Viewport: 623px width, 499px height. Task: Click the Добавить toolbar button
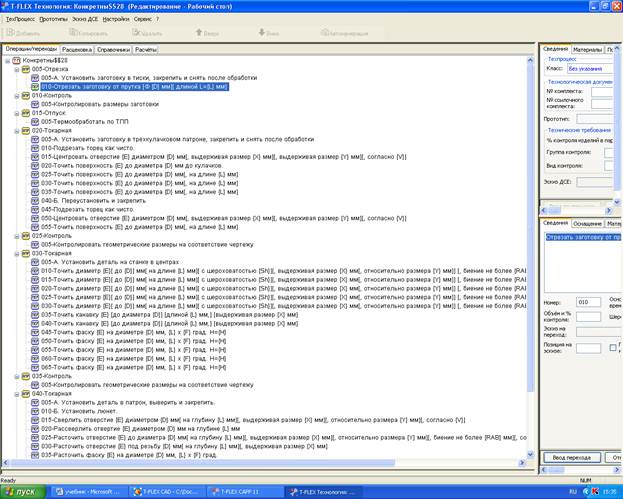[23, 33]
